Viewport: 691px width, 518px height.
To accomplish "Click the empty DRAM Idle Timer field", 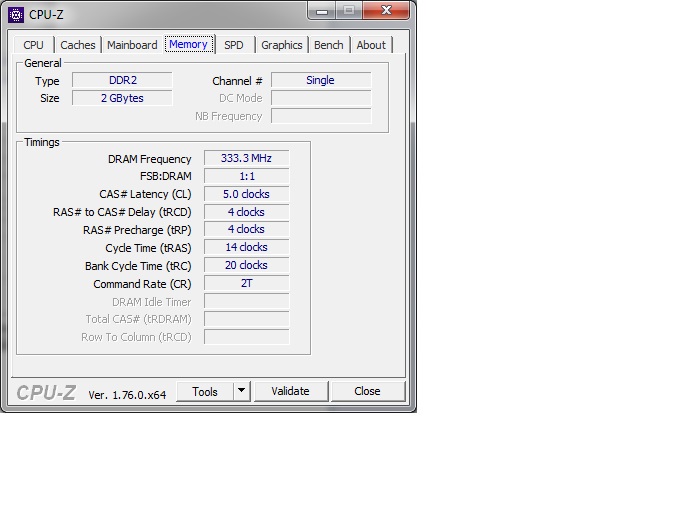I will point(246,301).
